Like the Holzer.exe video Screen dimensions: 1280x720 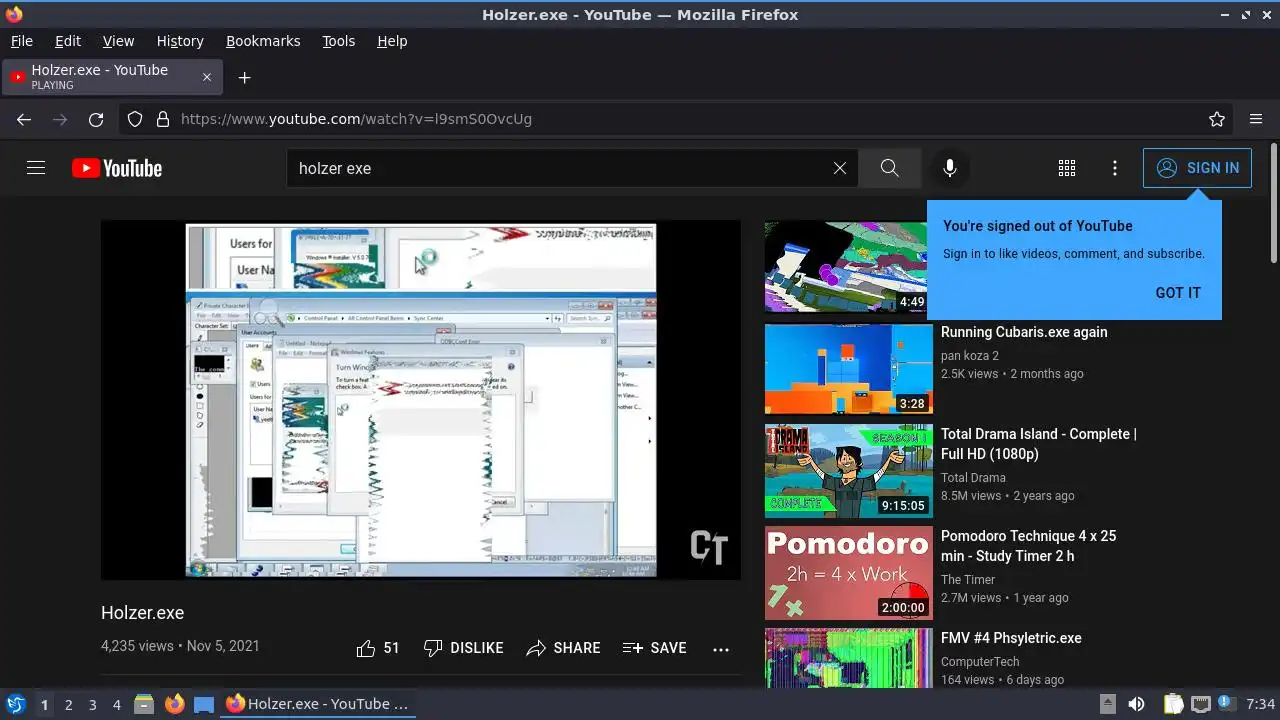click(377, 648)
